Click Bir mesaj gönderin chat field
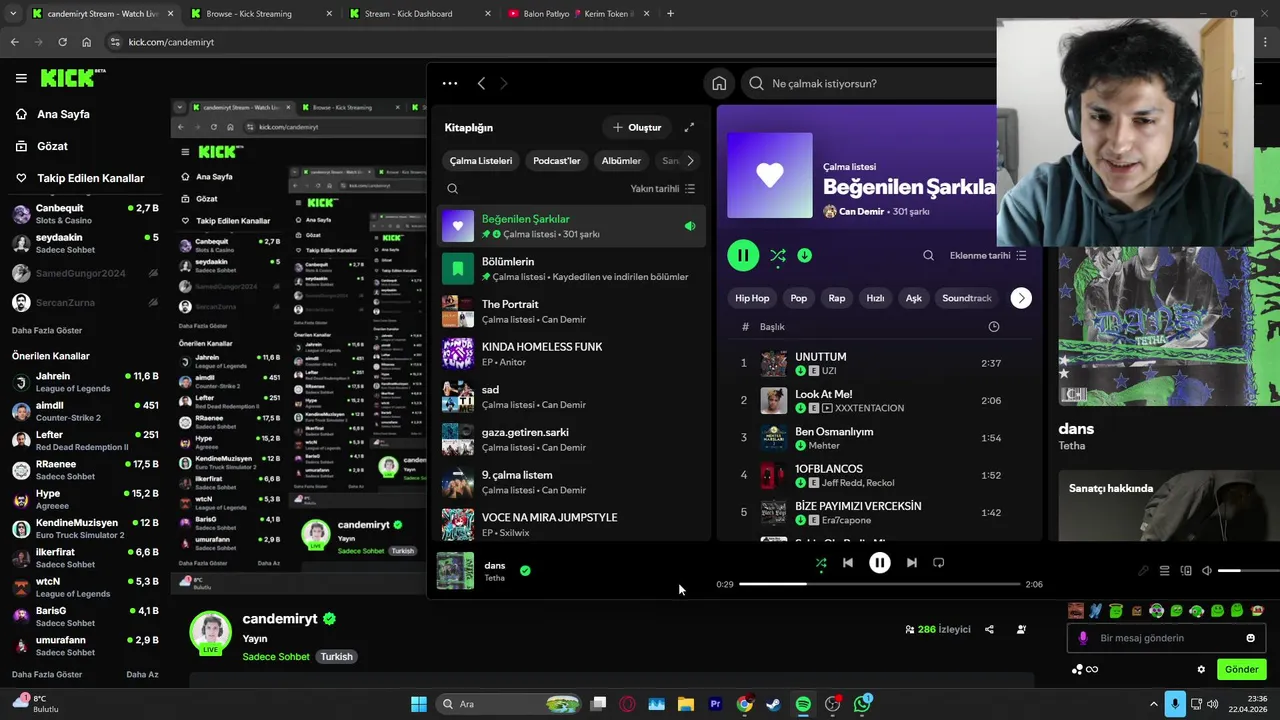The height and width of the screenshot is (720, 1280). coord(1167,638)
